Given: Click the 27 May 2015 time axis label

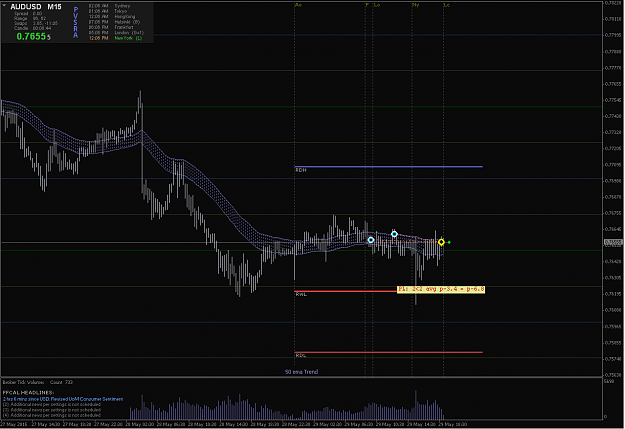Looking at the screenshot, I should point(14,425).
